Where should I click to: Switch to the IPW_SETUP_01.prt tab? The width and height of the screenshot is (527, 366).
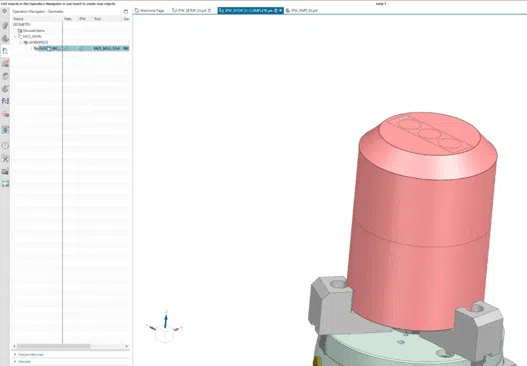(192, 11)
